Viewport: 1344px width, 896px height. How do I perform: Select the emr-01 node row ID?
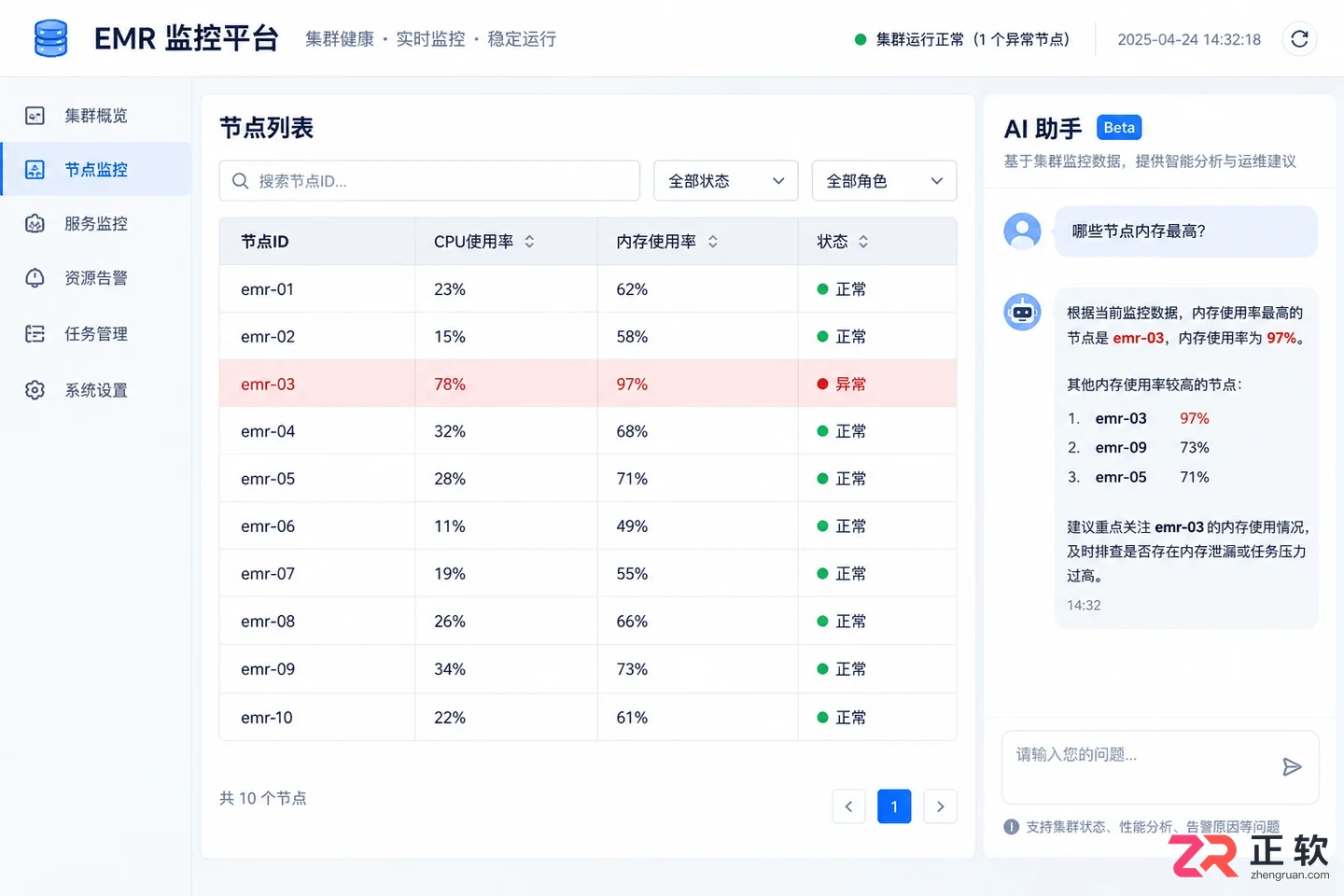(x=267, y=289)
